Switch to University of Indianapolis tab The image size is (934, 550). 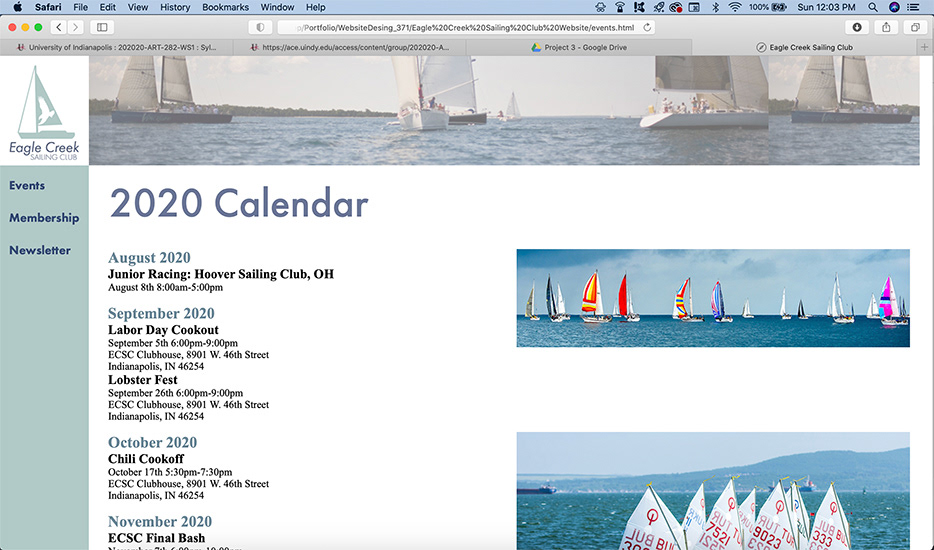[117, 47]
